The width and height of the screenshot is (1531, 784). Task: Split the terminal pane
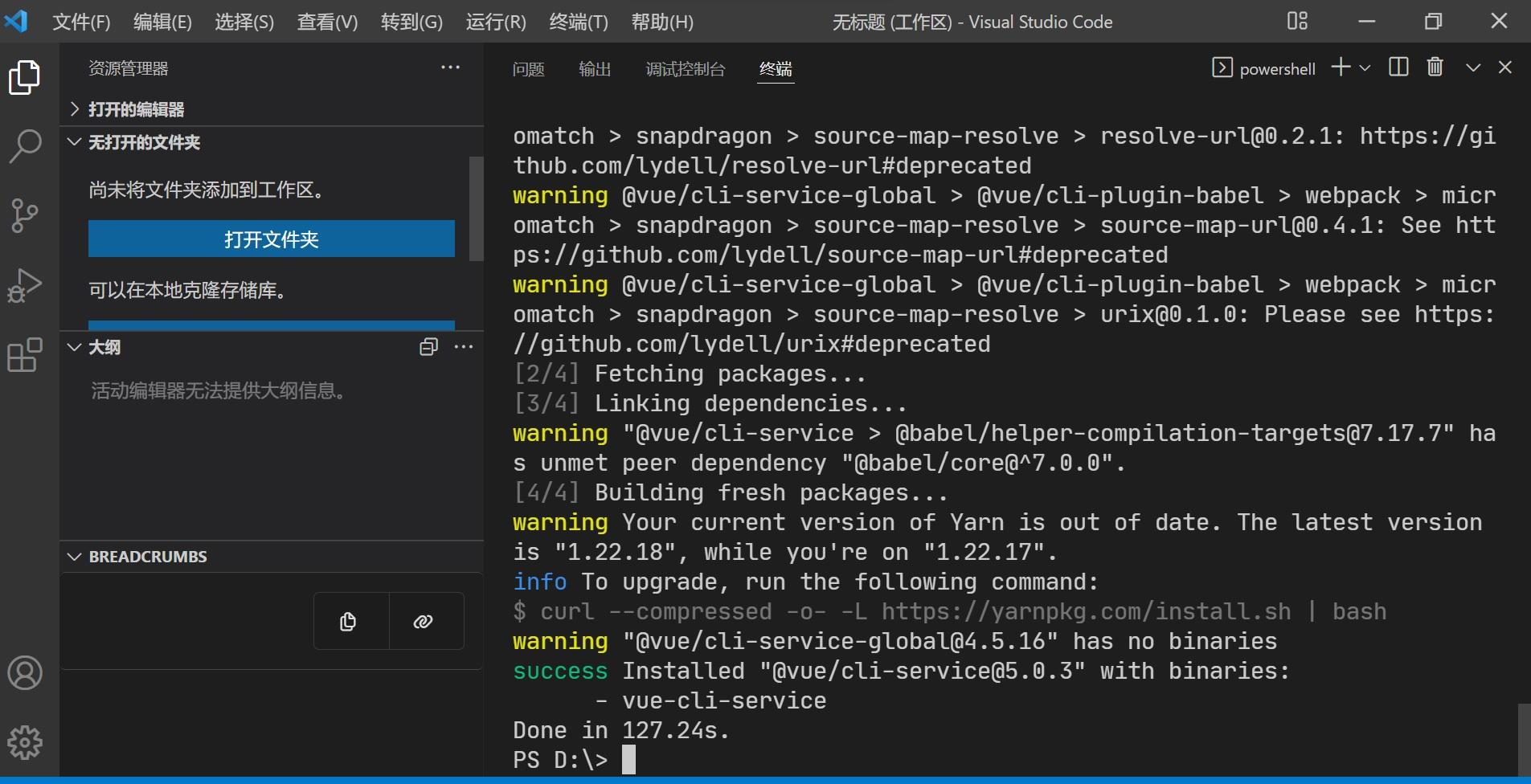[x=1399, y=67]
